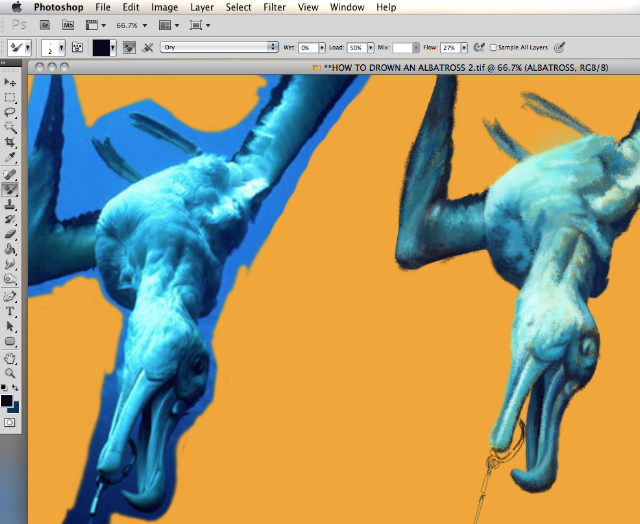Viewport: 640px width, 524px height.
Task: Toggle load brush after each stroke
Action: pyautogui.click(x=129, y=48)
